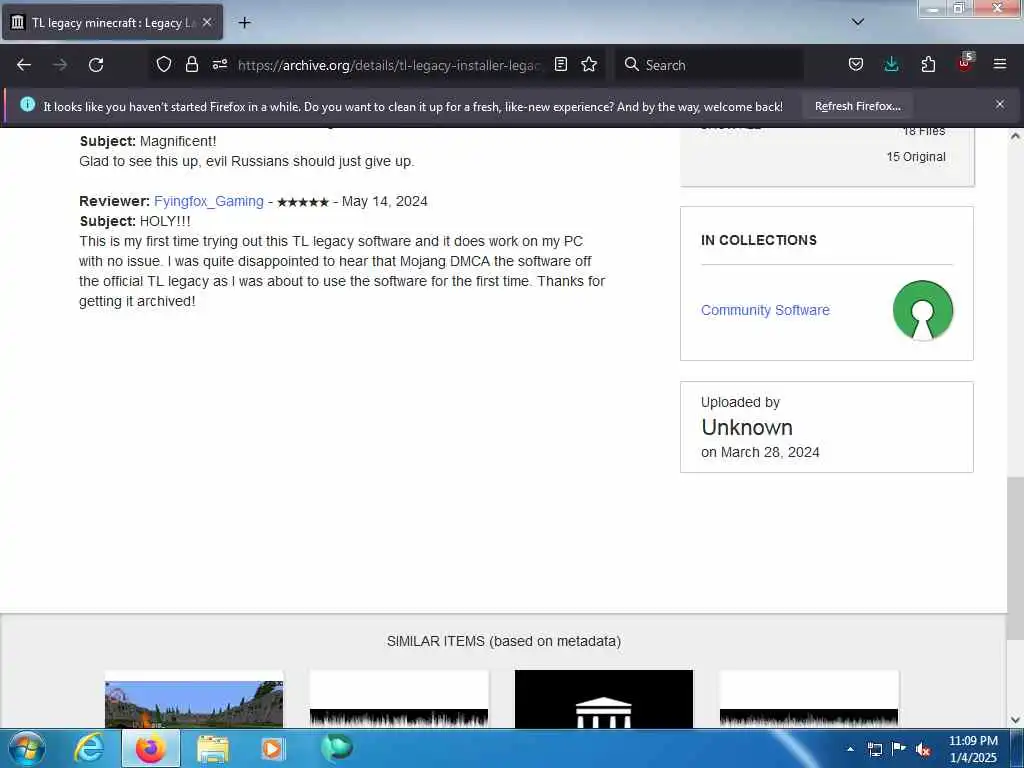Bookmark this page with the star icon

[x=589, y=64]
